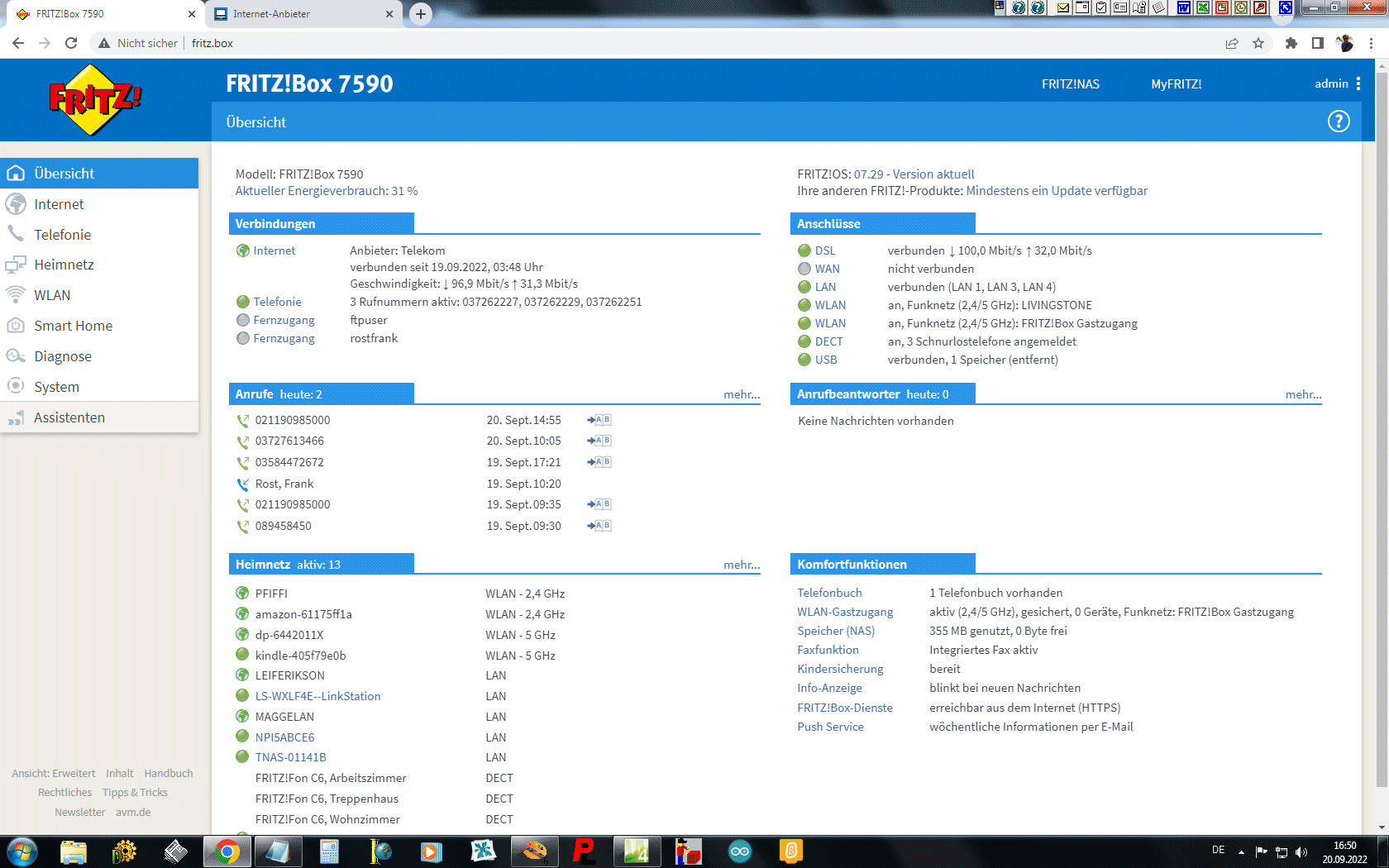Image resolution: width=1389 pixels, height=868 pixels.
Task: Click the DECT connection link
Action: click(x=829, y=341)
